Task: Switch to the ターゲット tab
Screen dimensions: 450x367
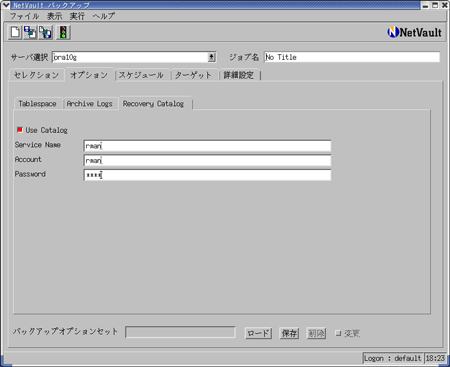Action: click(193, 75)
